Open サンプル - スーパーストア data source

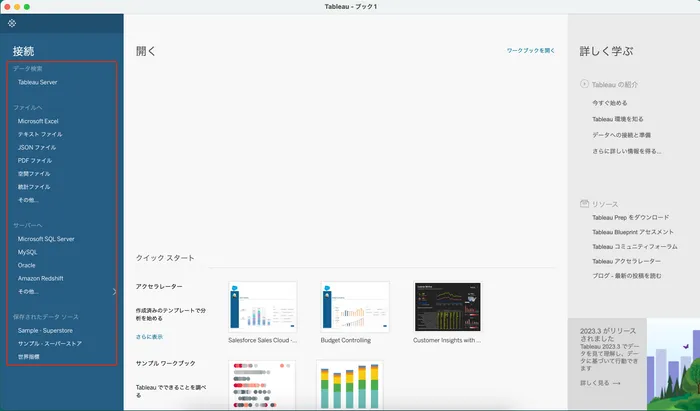50,344
